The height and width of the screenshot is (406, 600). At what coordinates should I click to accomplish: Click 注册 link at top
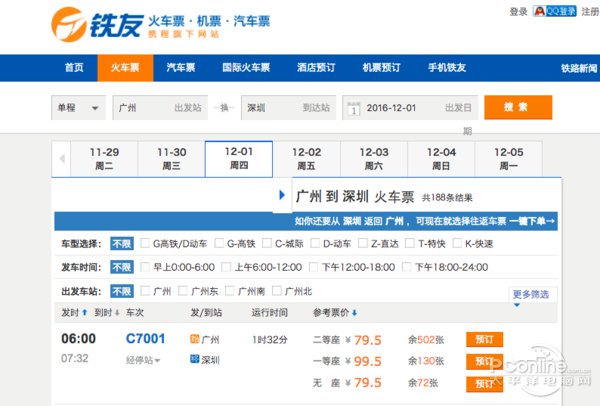590,11
